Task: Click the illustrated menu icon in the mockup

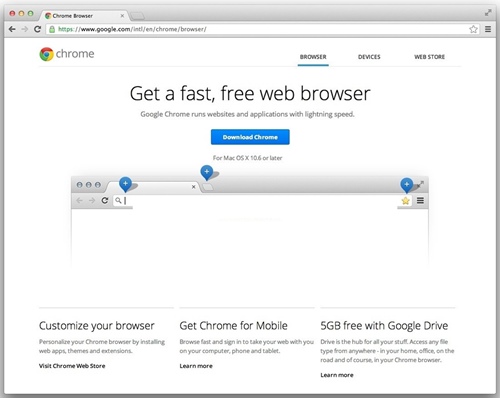Action: click(420, 200)
